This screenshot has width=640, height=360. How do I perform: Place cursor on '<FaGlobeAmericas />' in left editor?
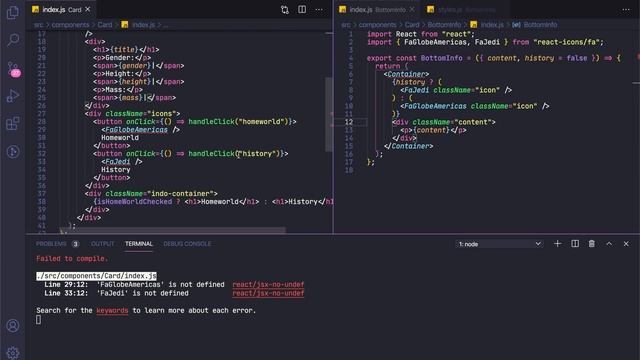[140, 130]
